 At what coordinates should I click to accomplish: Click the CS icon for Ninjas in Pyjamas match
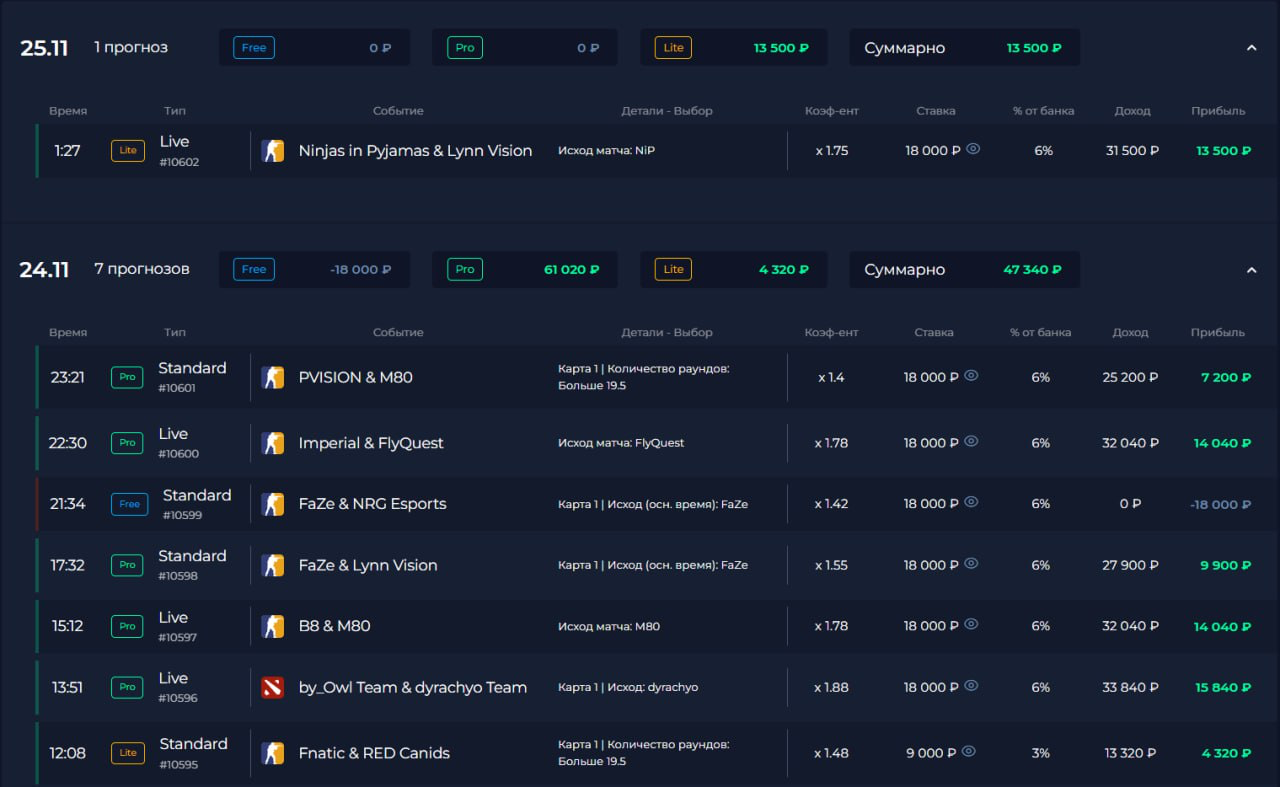pyautogui.click(x=272, y=151)
